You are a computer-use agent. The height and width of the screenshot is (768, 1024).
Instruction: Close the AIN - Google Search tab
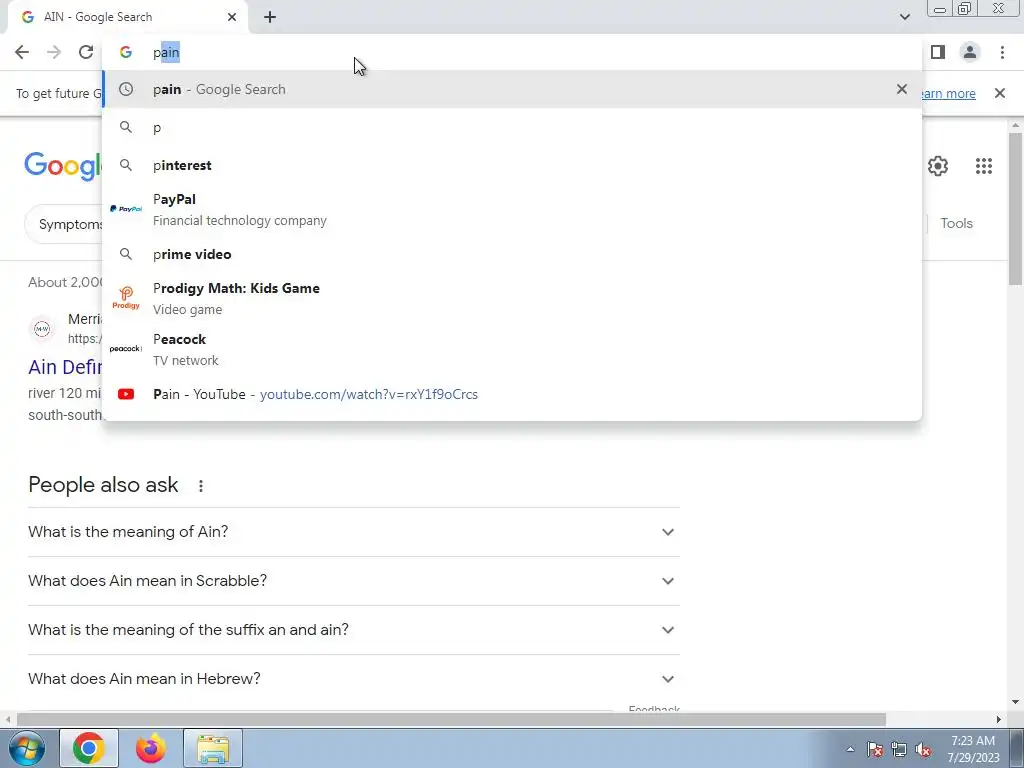pos(232,17)
